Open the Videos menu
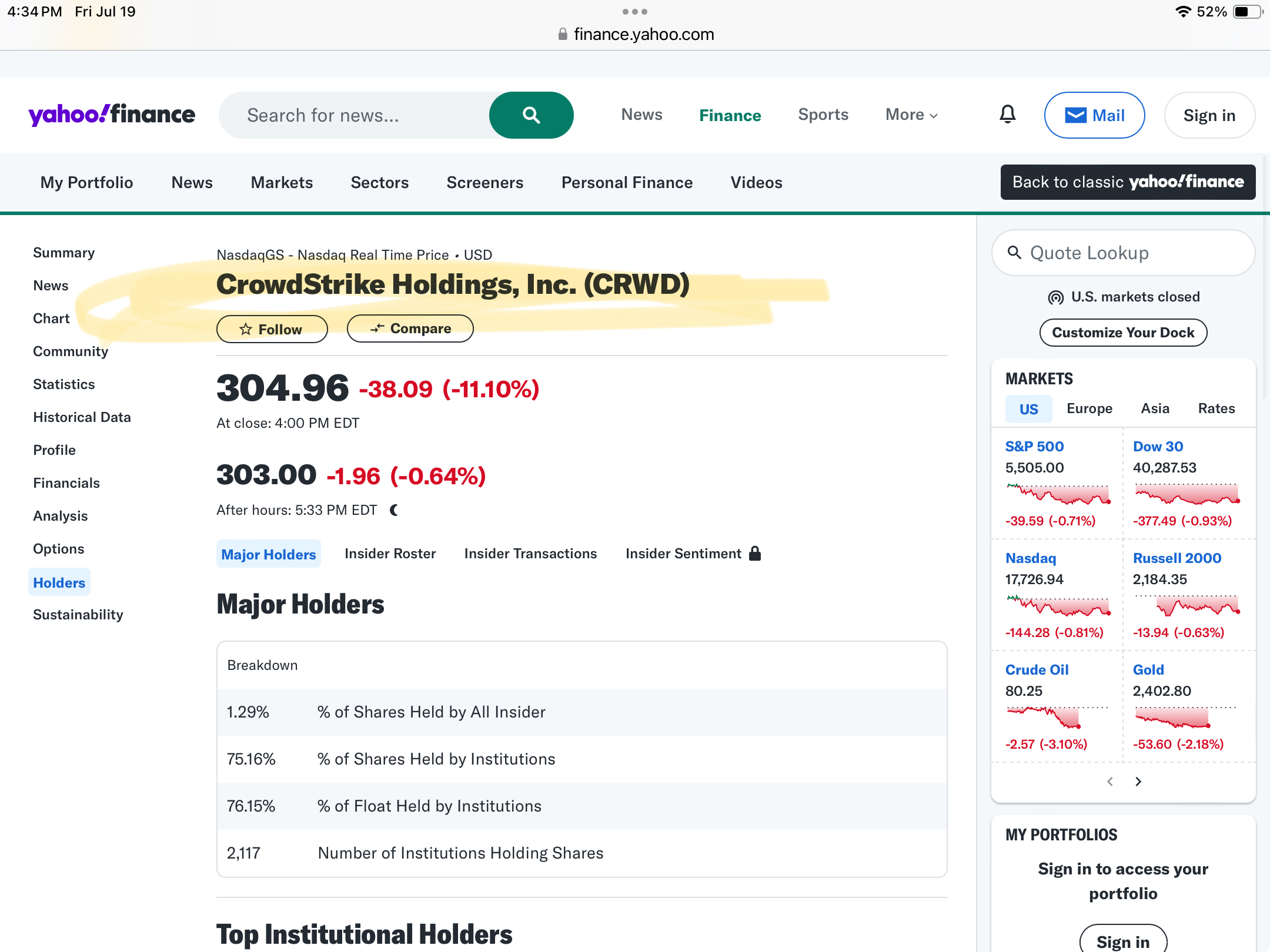This screenshot has height=952, width=1270. click(756, 183)
